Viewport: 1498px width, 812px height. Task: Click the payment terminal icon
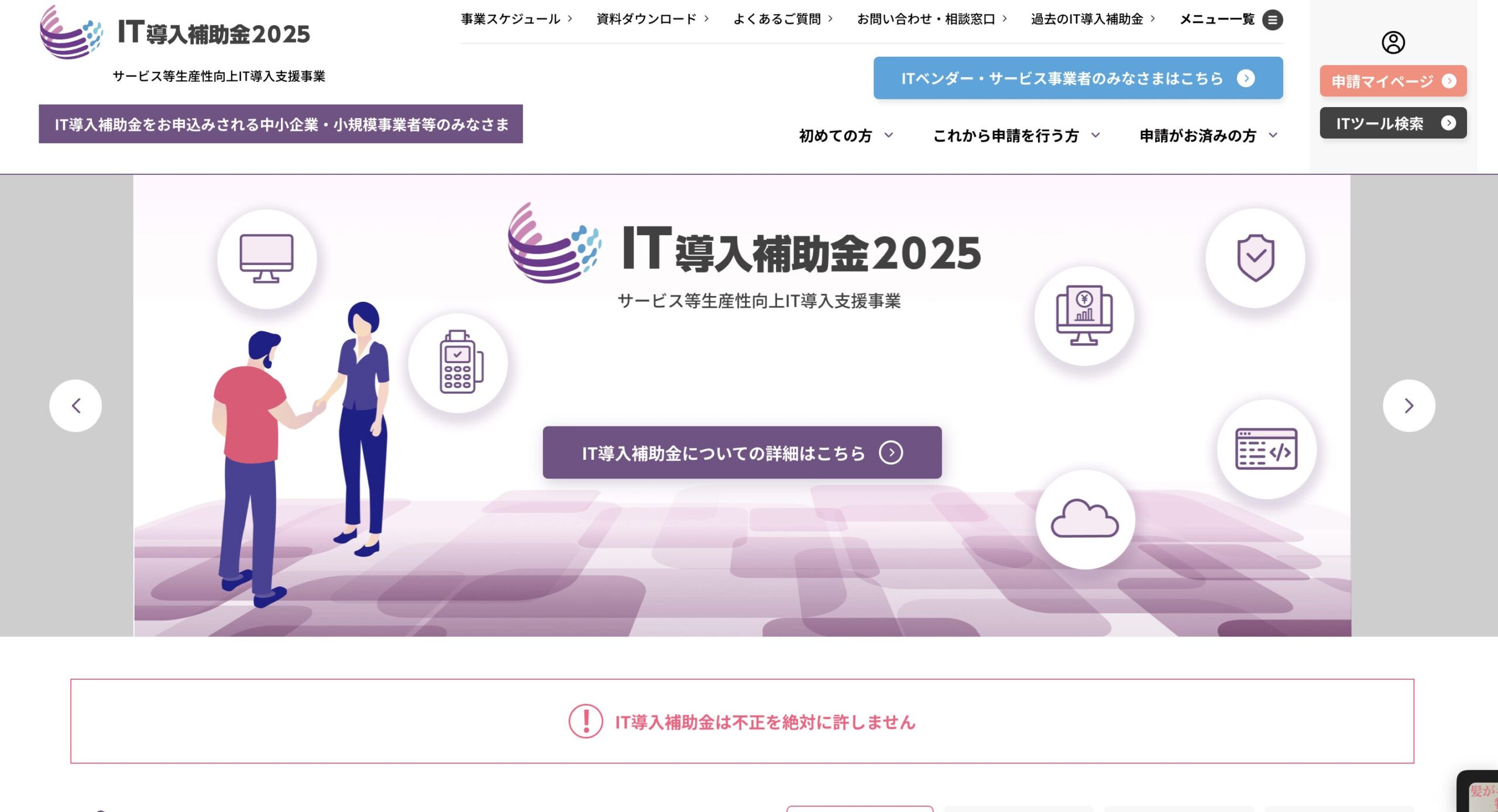459,363
